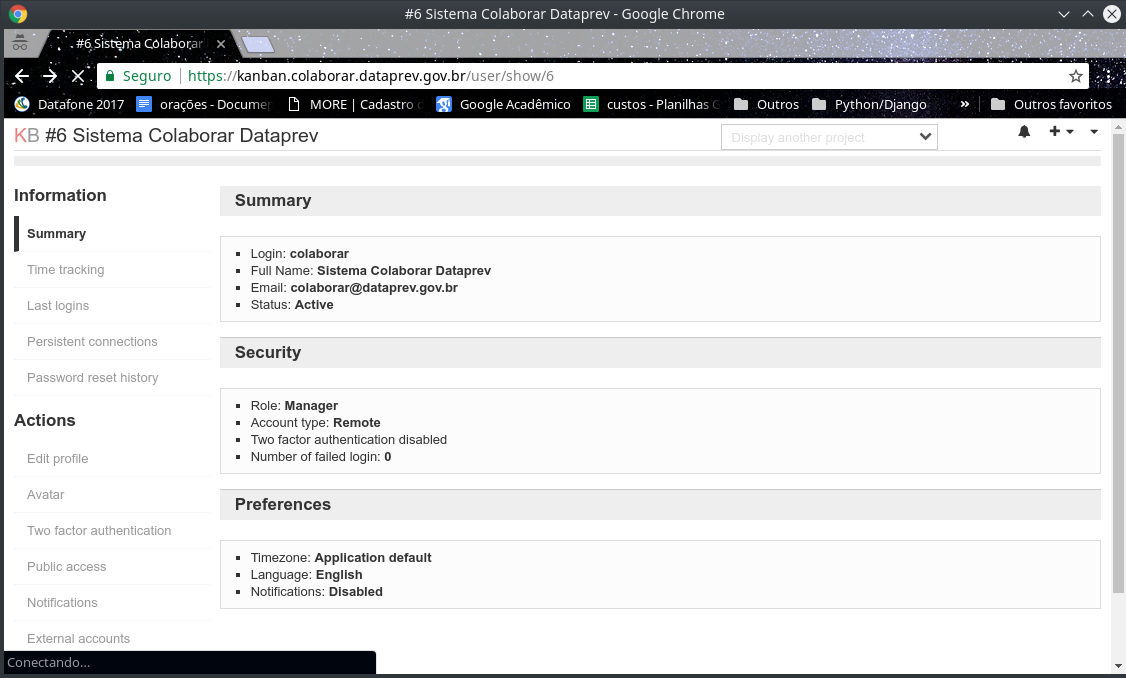Open Outros favoritos folder
The height and width of the screenshot is (678, 1126).
coord(1051,104)
